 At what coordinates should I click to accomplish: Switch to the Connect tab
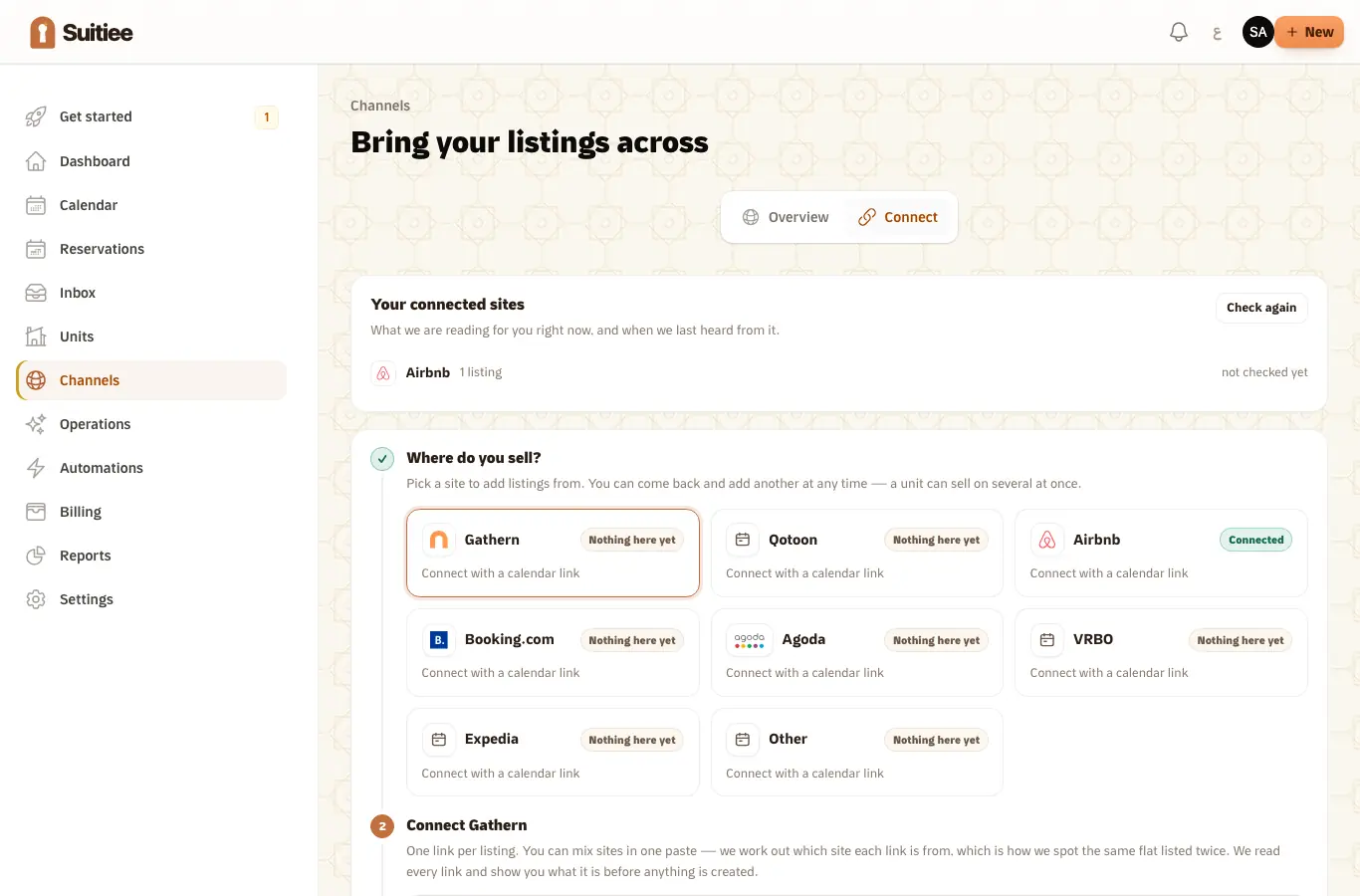(x=898, y=217)
